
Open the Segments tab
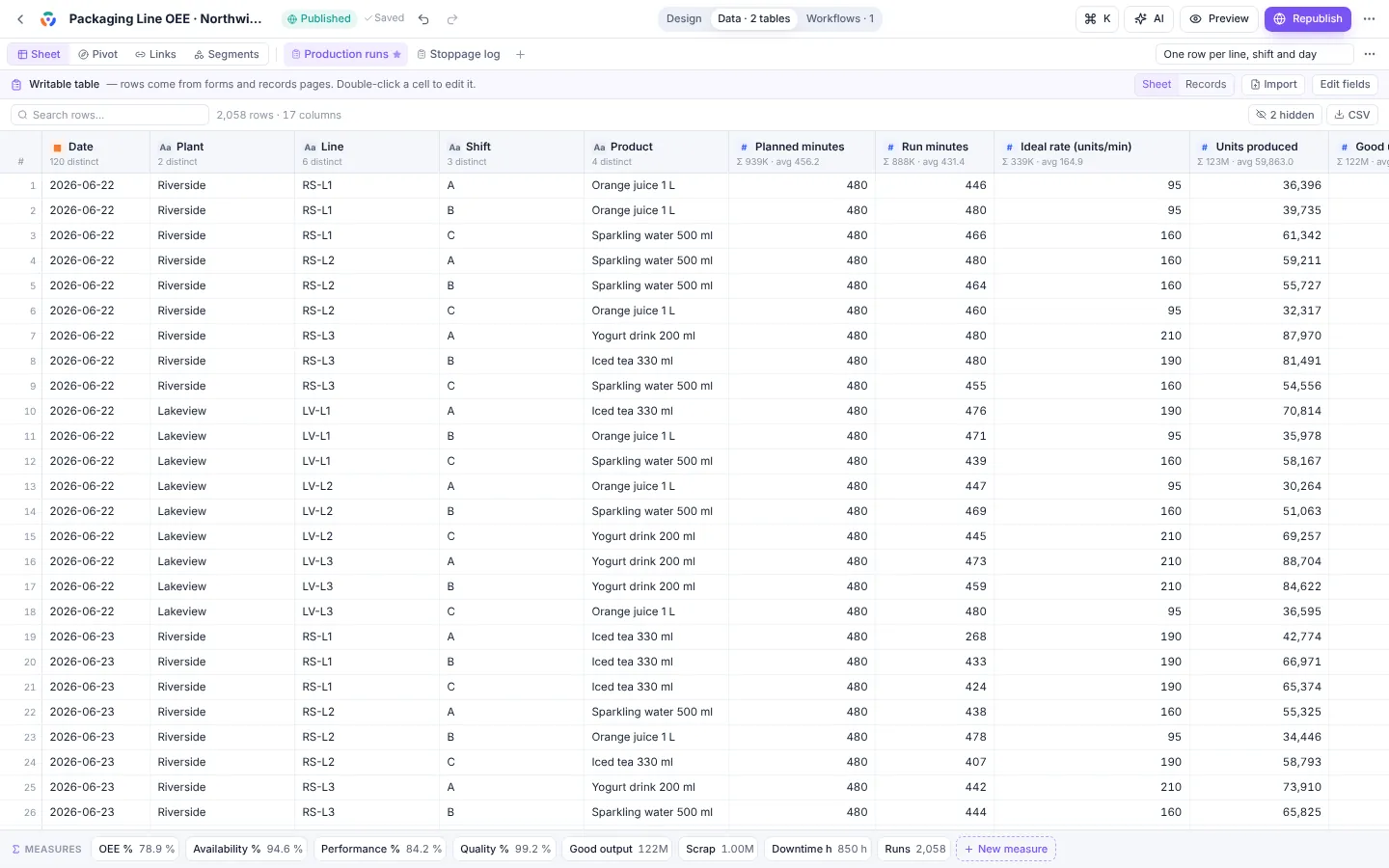(227, 54)
